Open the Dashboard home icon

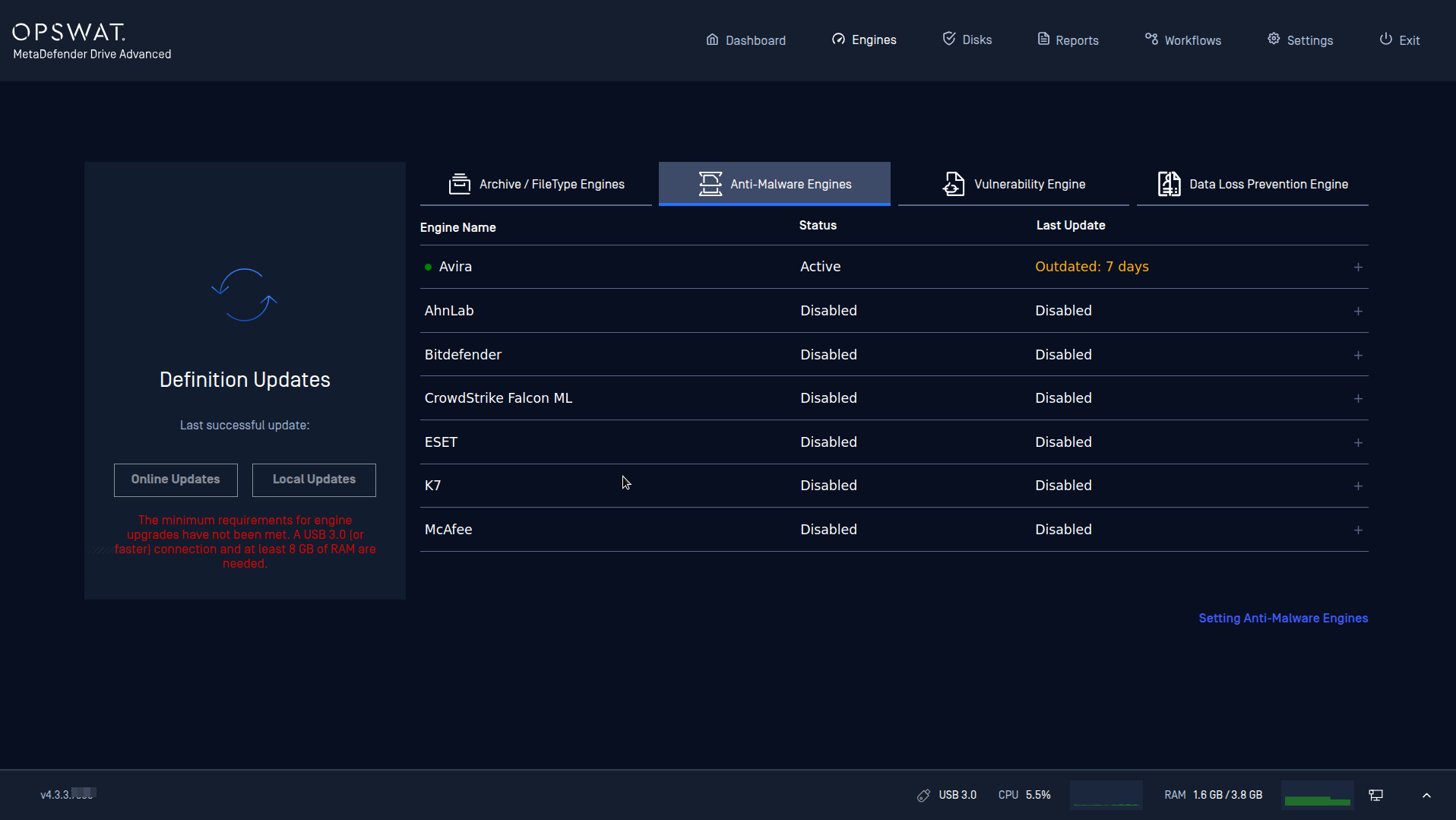(712, 40)
